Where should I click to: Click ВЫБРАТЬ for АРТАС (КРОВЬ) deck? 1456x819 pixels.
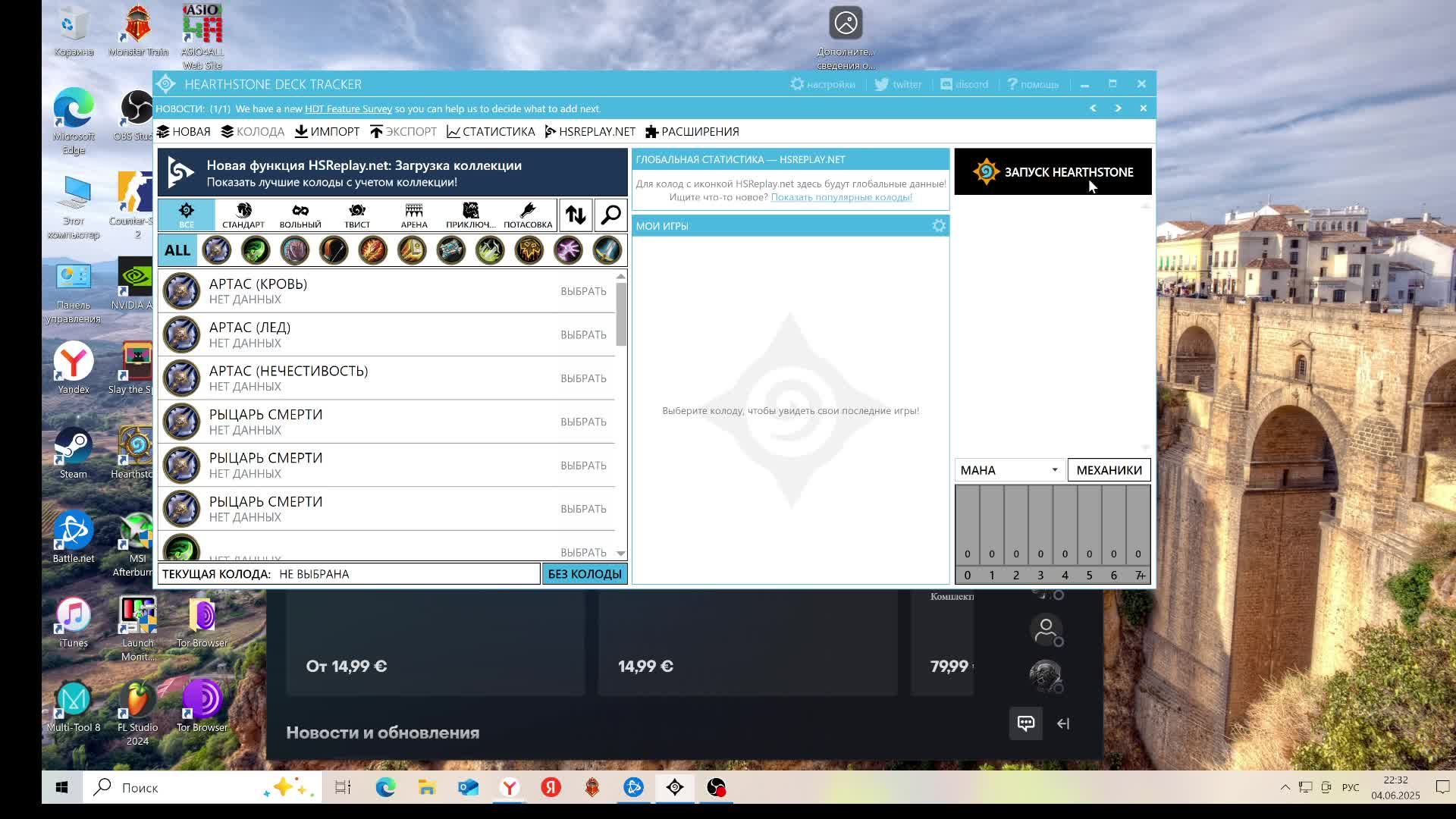(583, 291)
